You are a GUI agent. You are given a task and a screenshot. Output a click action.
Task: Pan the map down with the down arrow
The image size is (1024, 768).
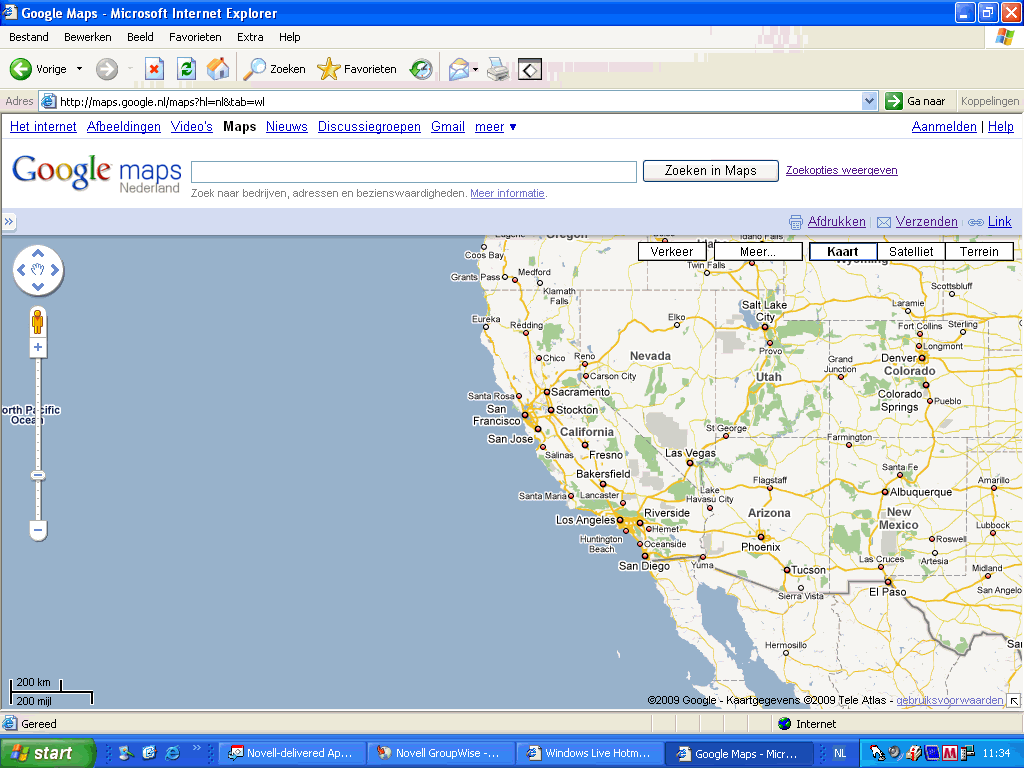[38, 286]
